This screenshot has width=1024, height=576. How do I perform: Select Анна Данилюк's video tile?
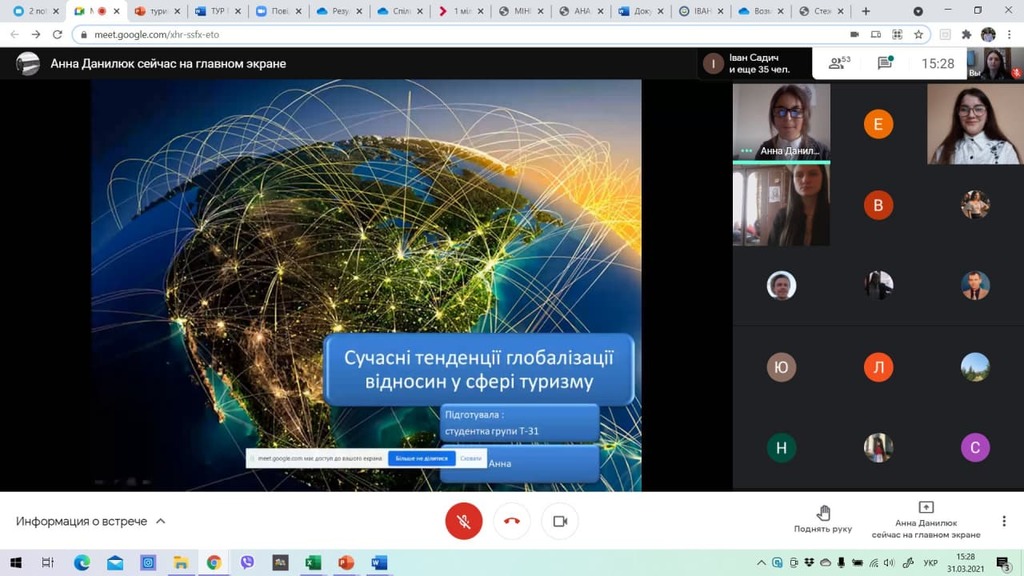coord(782,122)
